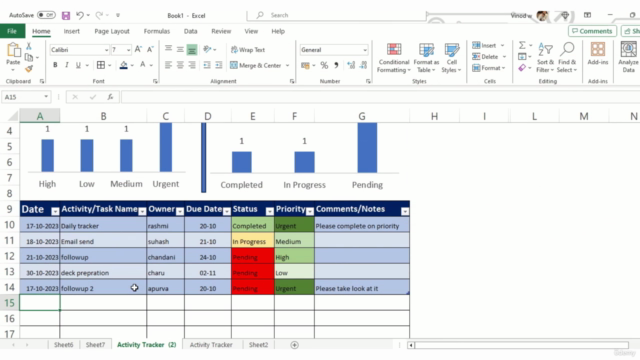The image size is (640, 360).
Task: Click Merge & Center button
Action: 256,65
